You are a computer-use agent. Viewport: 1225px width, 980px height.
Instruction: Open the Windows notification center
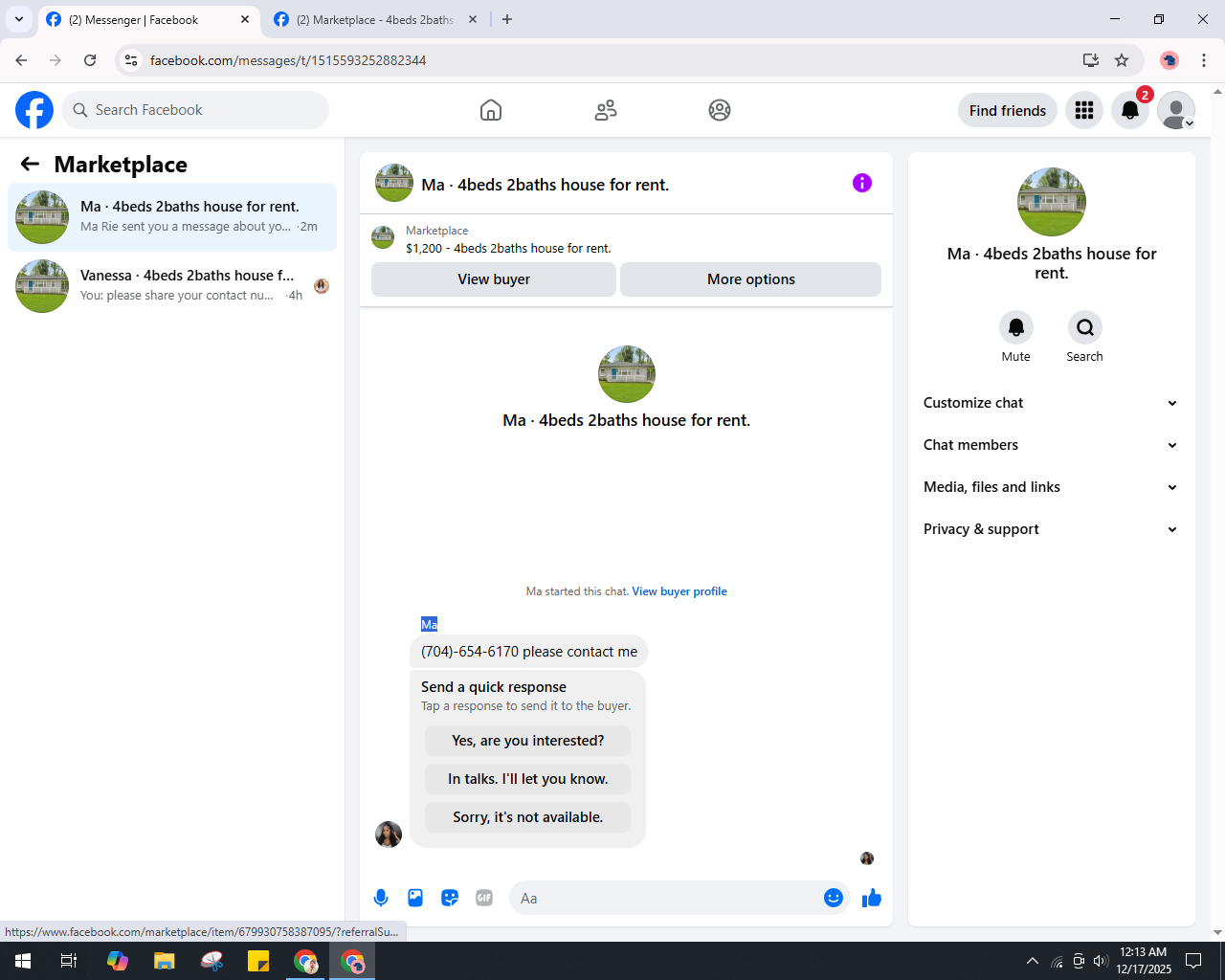(1193, 961)
